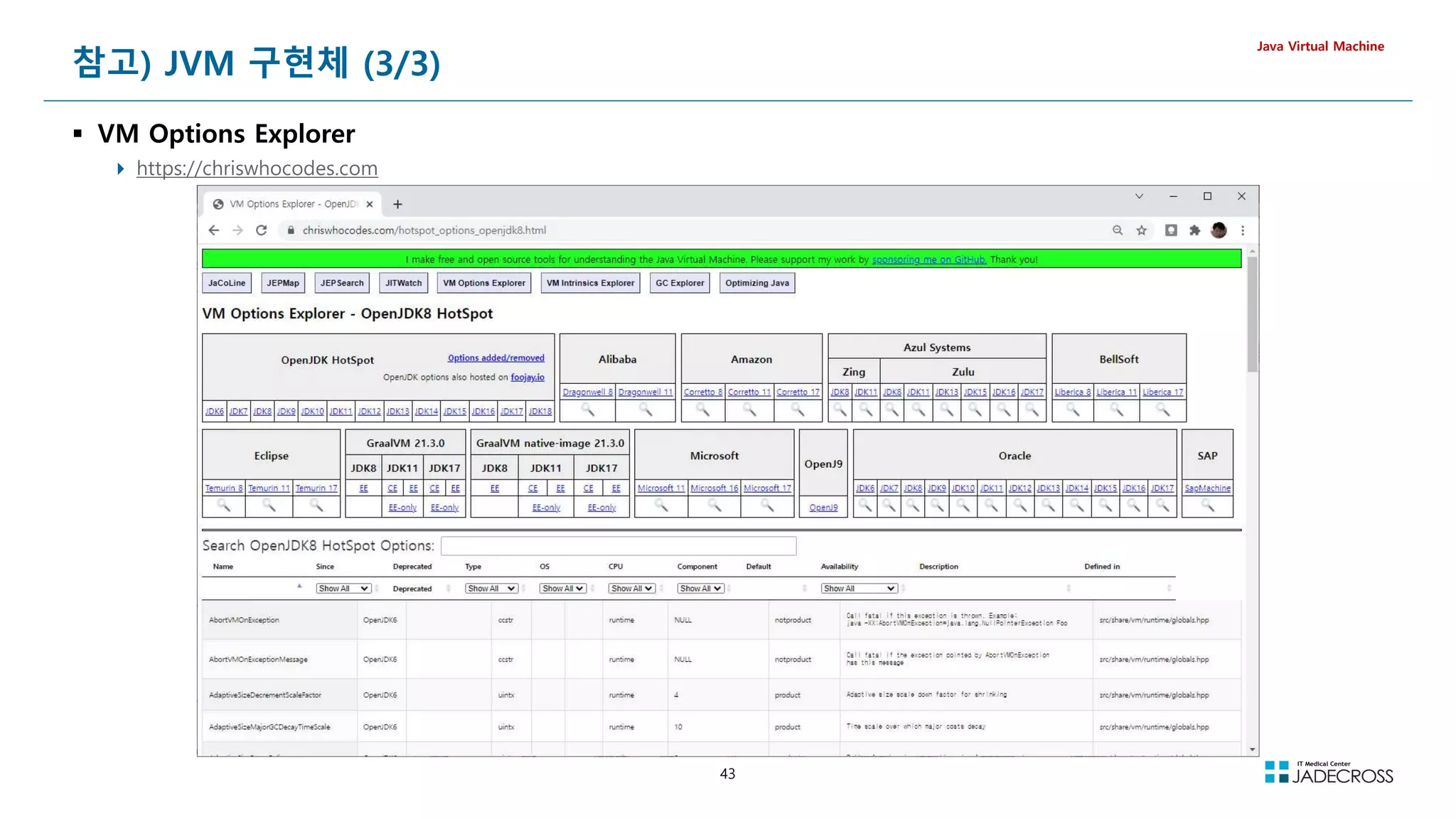Open the Type filter Show All dropdown
This screenshot has width=1456, height=819.
point(491,589)
